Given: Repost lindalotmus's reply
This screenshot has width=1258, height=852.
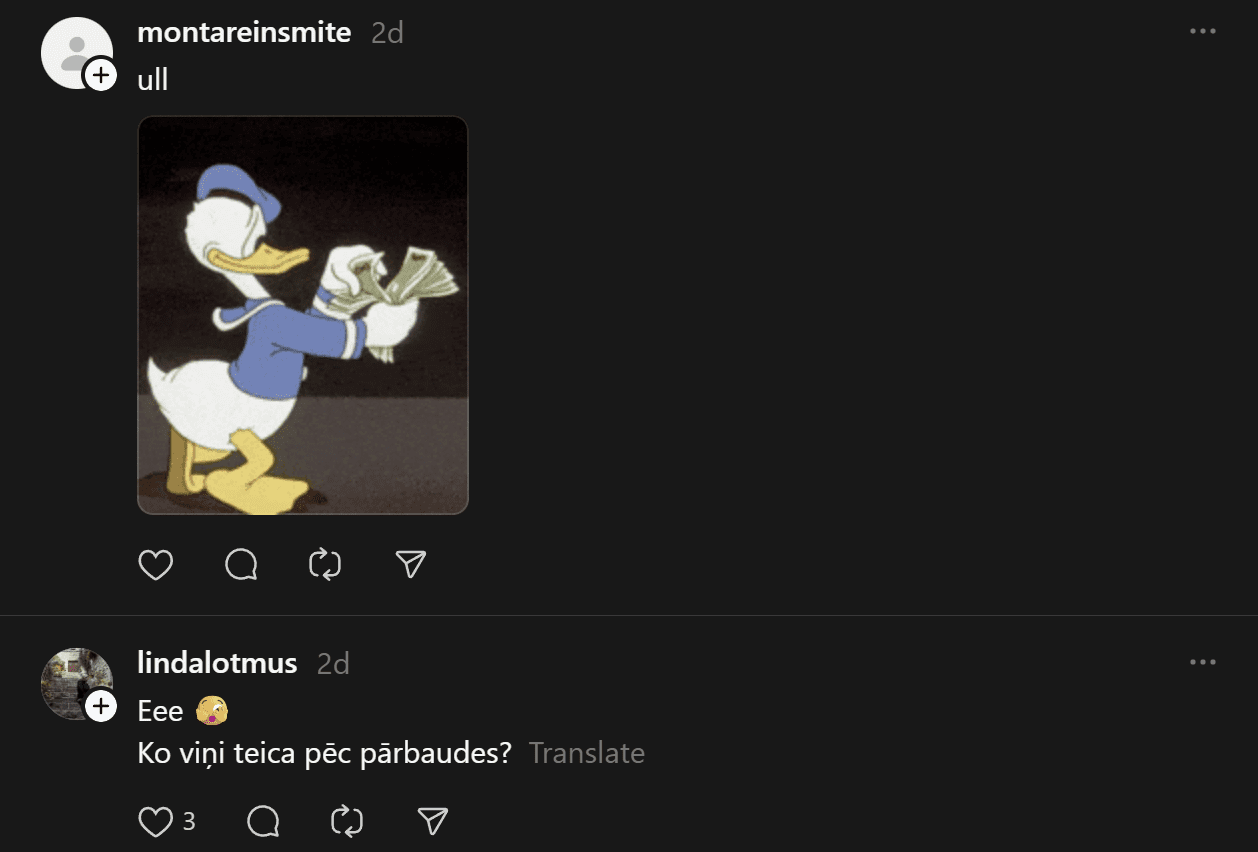Looking at the screenshot, I should (347, 822).
